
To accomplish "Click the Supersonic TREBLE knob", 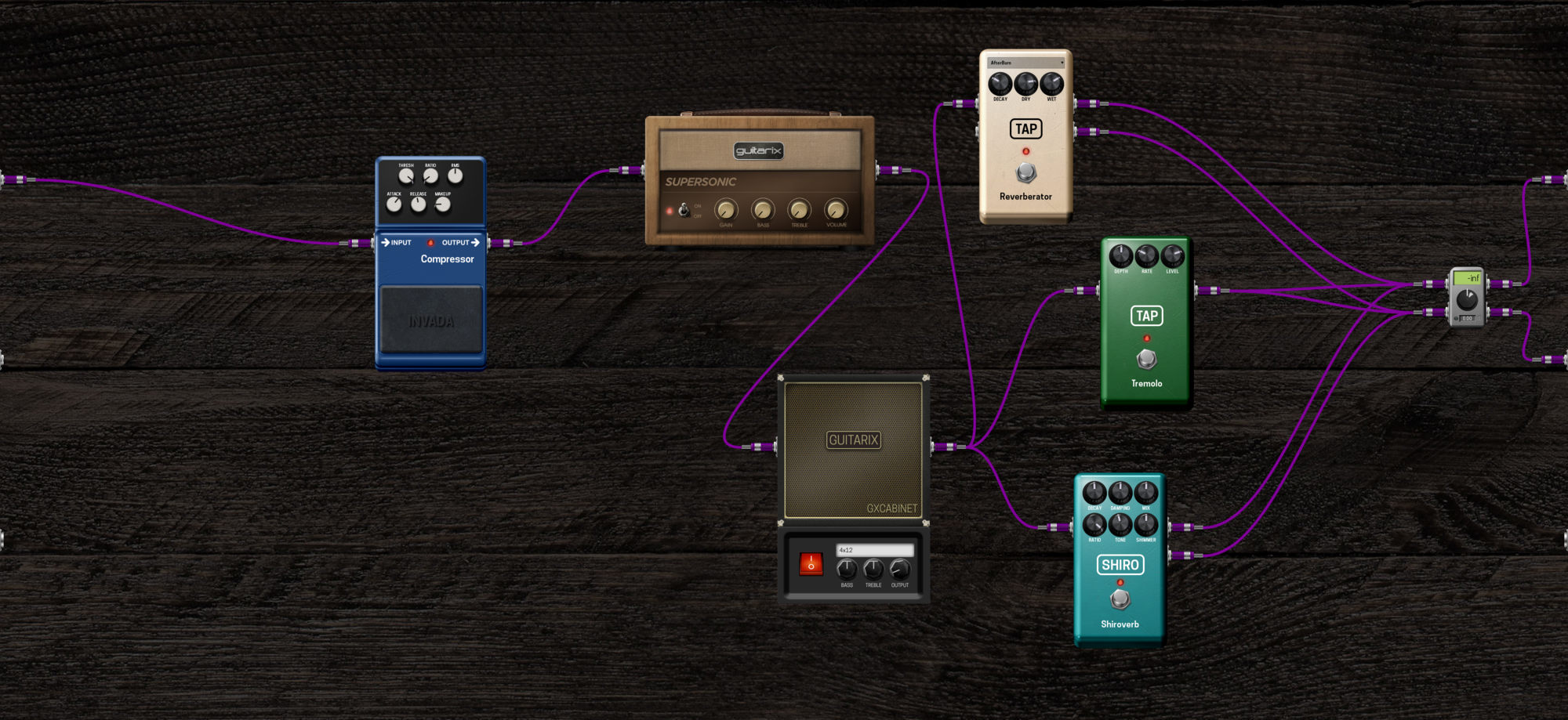I will (799, 209).
